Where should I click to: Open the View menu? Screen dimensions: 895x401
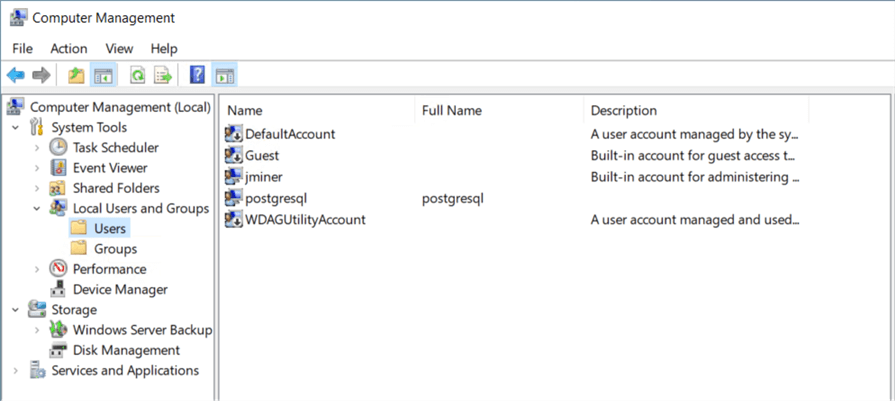(119, 48)
